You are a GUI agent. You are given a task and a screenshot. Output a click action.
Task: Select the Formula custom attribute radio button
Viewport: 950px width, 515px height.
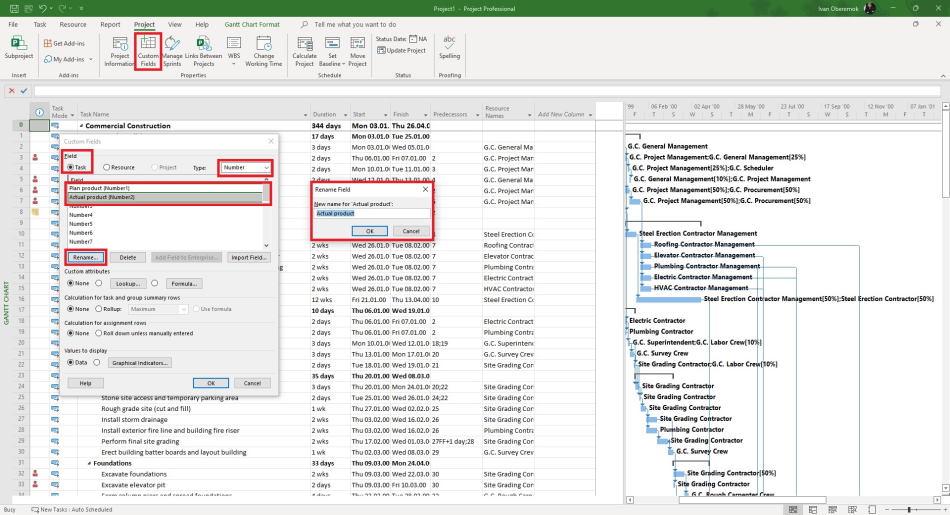point(154,283)
